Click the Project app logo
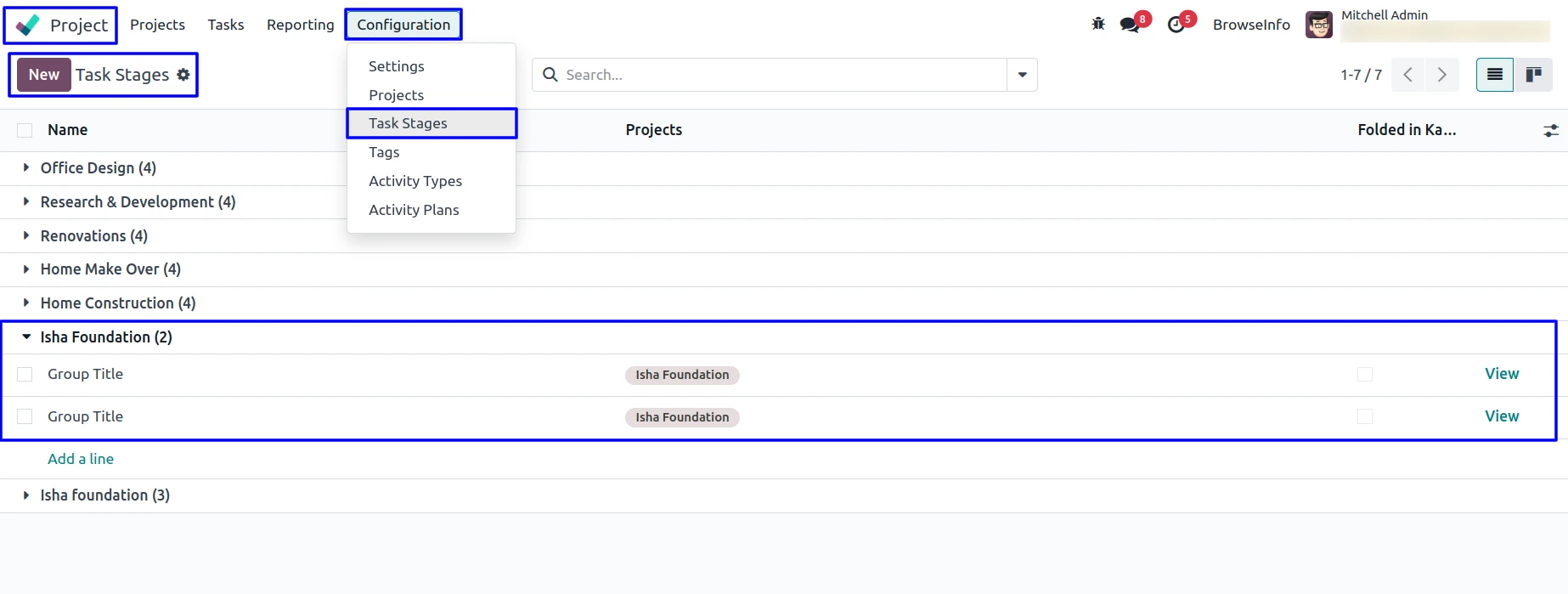Image resolution: width=1568 pixels, height=594 pixels. (28, 25)
